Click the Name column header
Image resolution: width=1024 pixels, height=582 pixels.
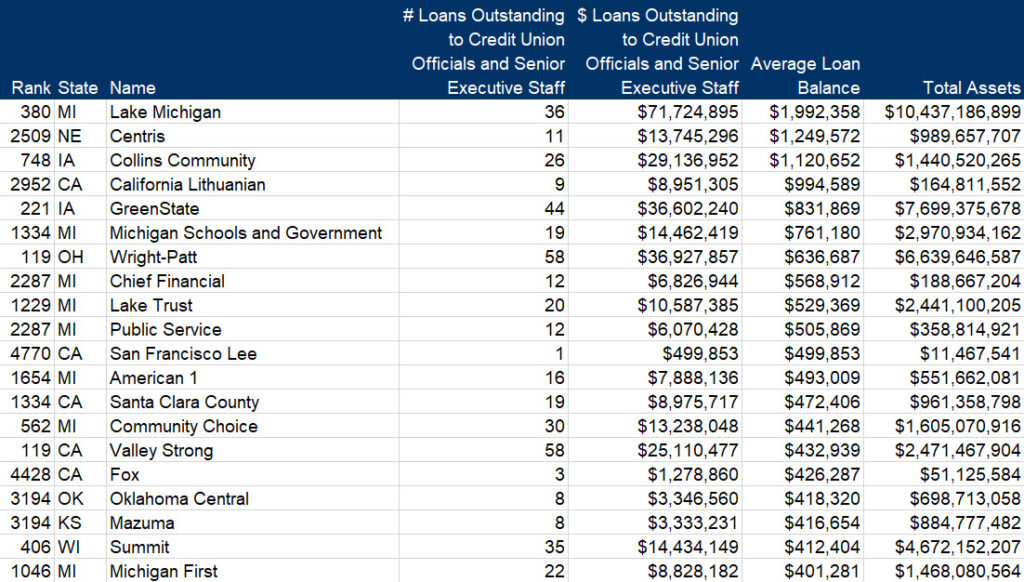pyautogui.click(x=133, y=88)
